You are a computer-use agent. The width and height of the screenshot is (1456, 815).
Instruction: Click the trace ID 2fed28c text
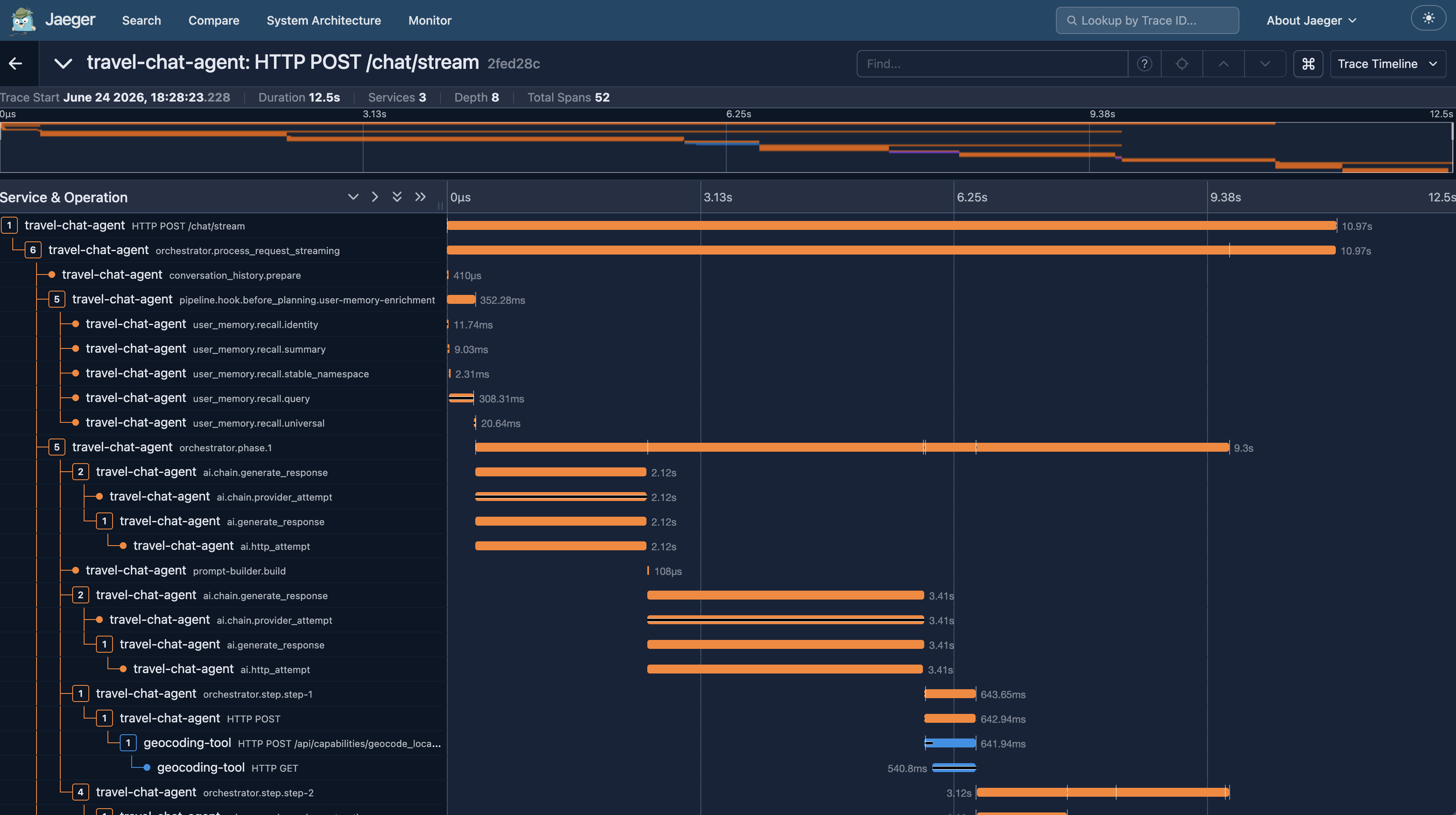[513, 64]
